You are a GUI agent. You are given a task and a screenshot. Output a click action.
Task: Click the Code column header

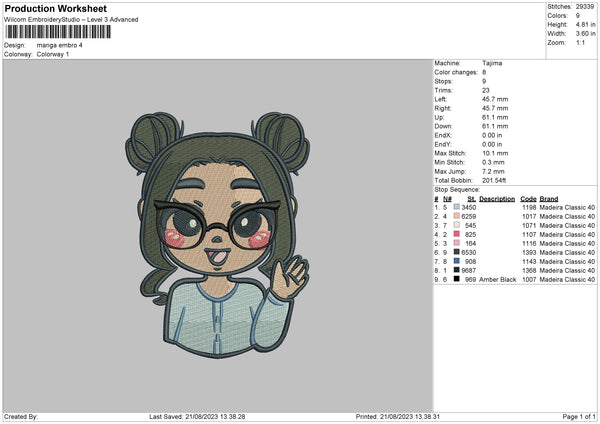click(528, 199)
